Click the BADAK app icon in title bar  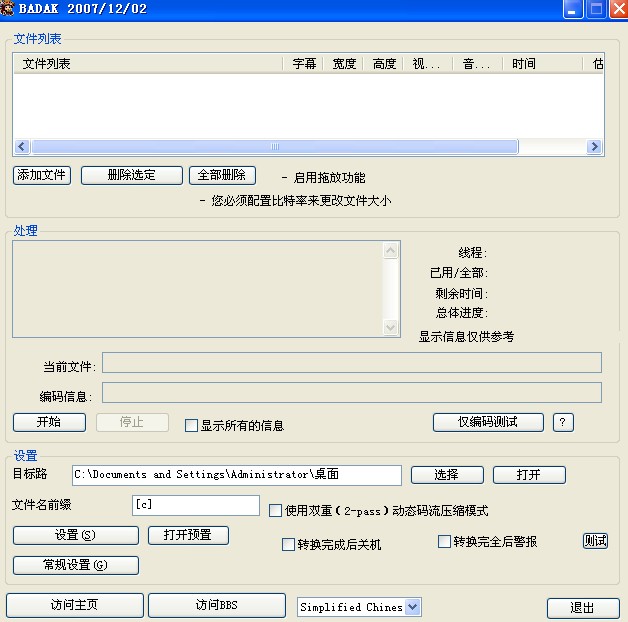[7, 8]
